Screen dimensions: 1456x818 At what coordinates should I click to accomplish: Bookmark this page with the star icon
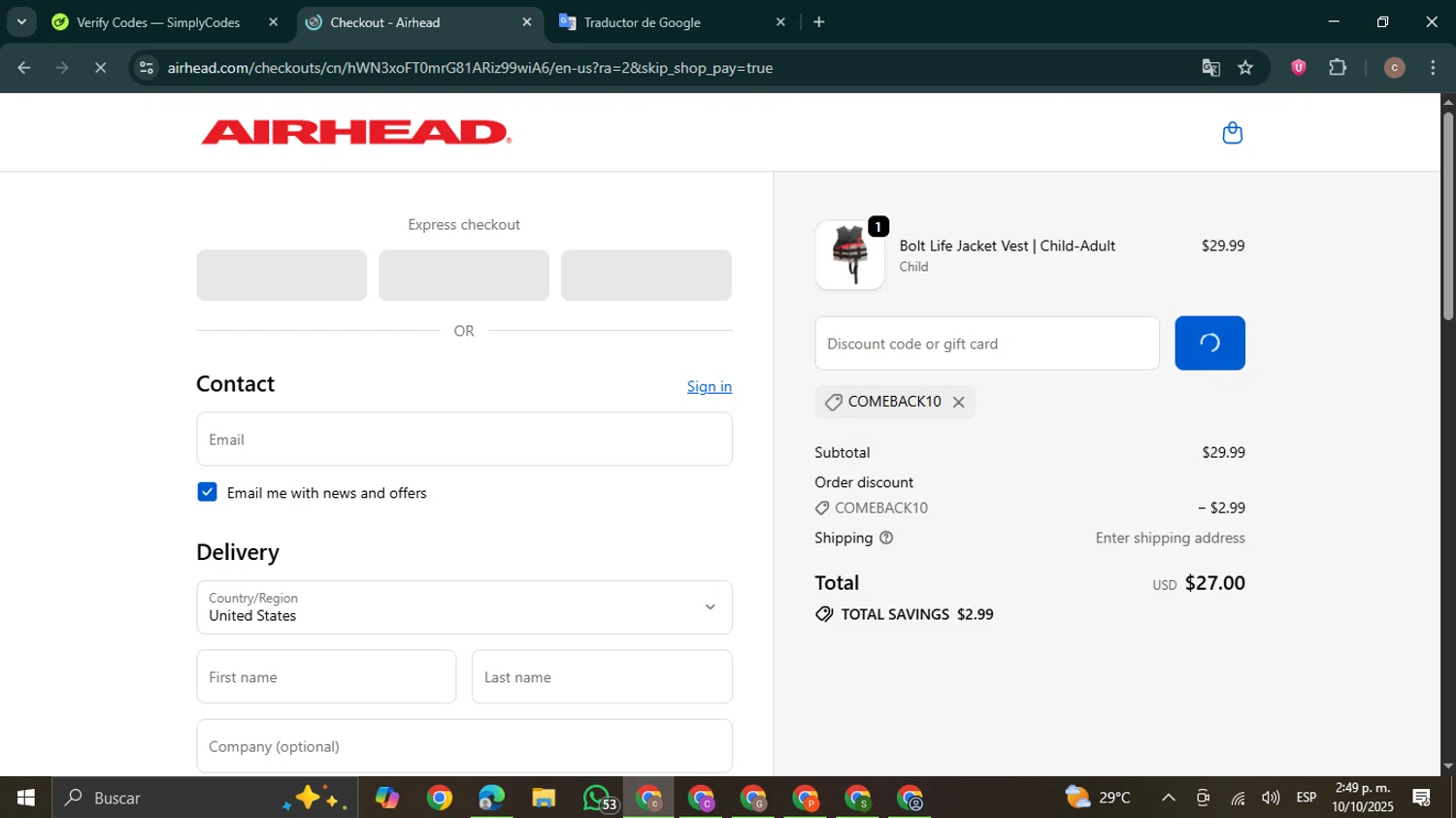click(x=1245, y=68)
